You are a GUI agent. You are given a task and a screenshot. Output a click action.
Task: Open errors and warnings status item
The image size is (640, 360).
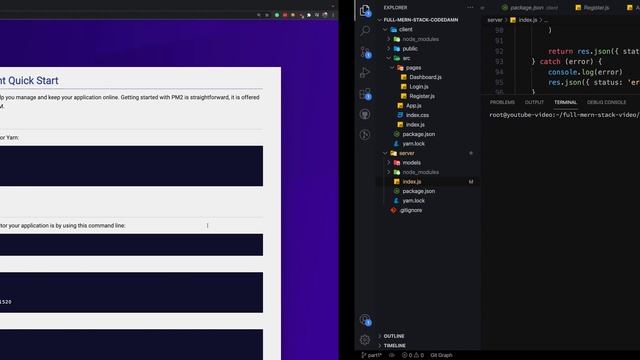point(413,355)
